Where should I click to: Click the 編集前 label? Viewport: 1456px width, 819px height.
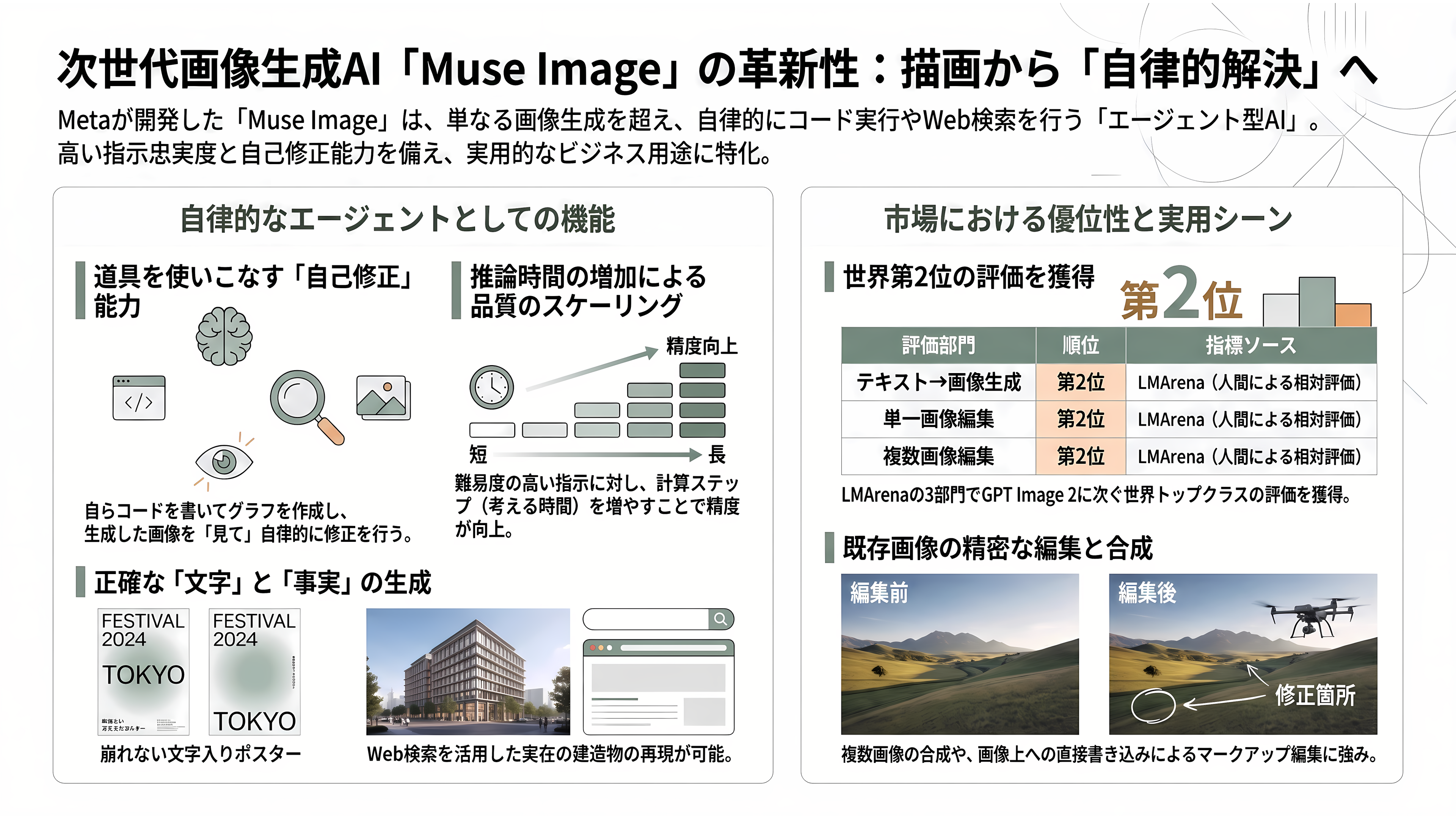879,593
